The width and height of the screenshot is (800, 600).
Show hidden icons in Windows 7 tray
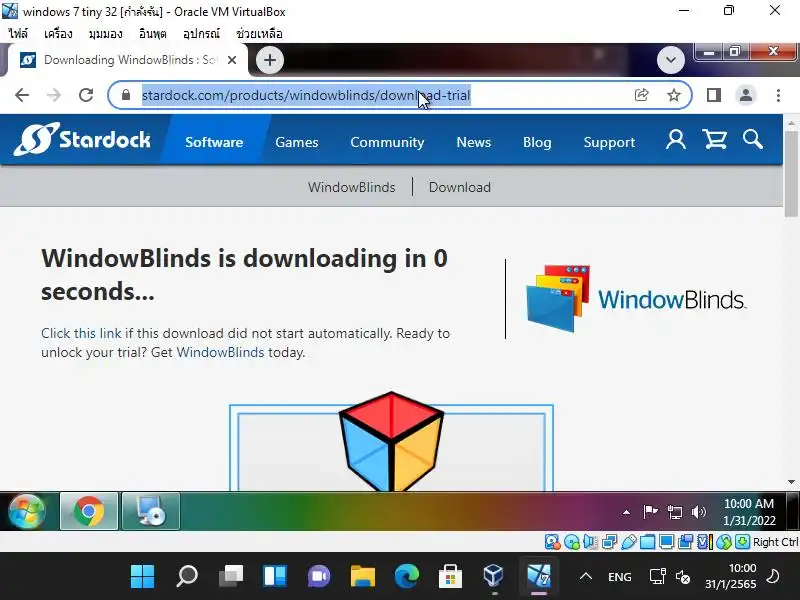click(x=626, y=512)
